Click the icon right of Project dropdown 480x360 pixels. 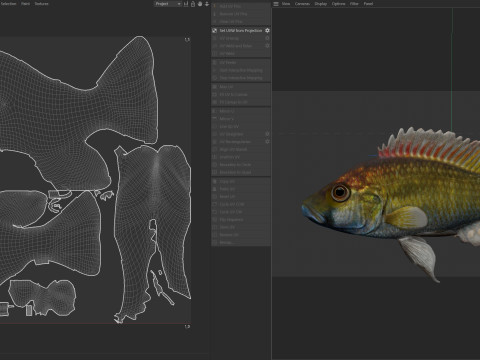pos(186,4)
